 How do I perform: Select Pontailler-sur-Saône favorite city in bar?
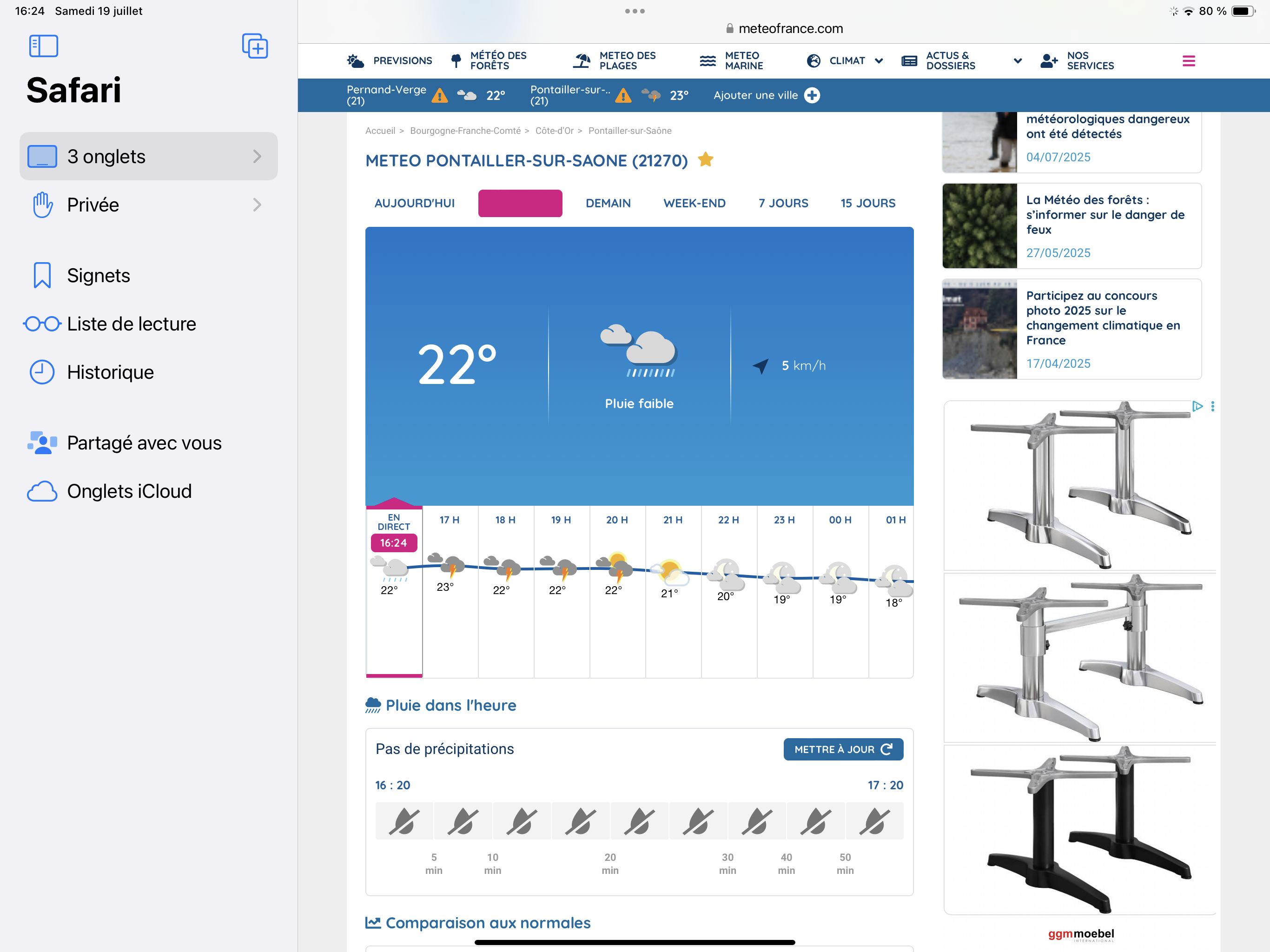(x=570, y=95)
